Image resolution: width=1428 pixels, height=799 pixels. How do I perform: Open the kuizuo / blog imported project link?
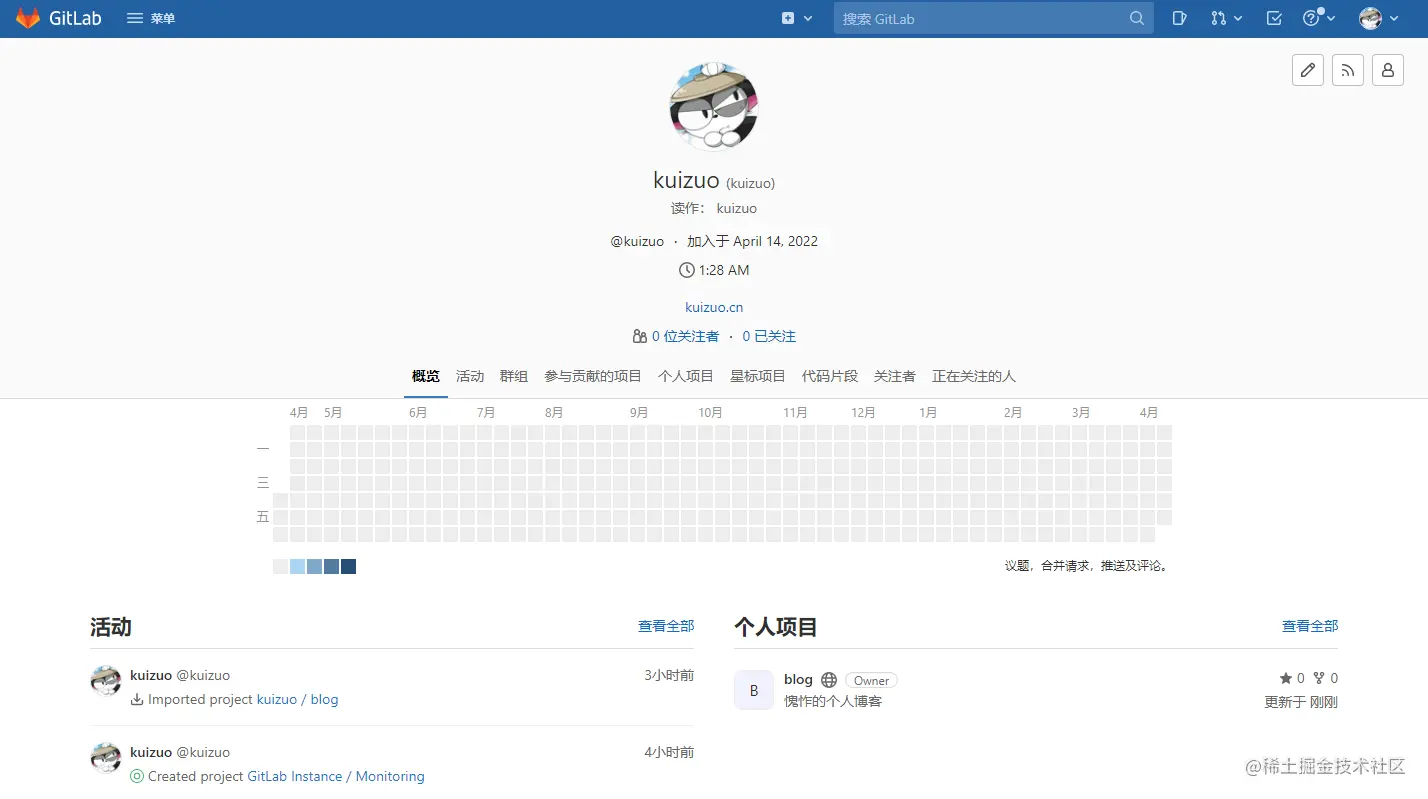click(297, 700)
